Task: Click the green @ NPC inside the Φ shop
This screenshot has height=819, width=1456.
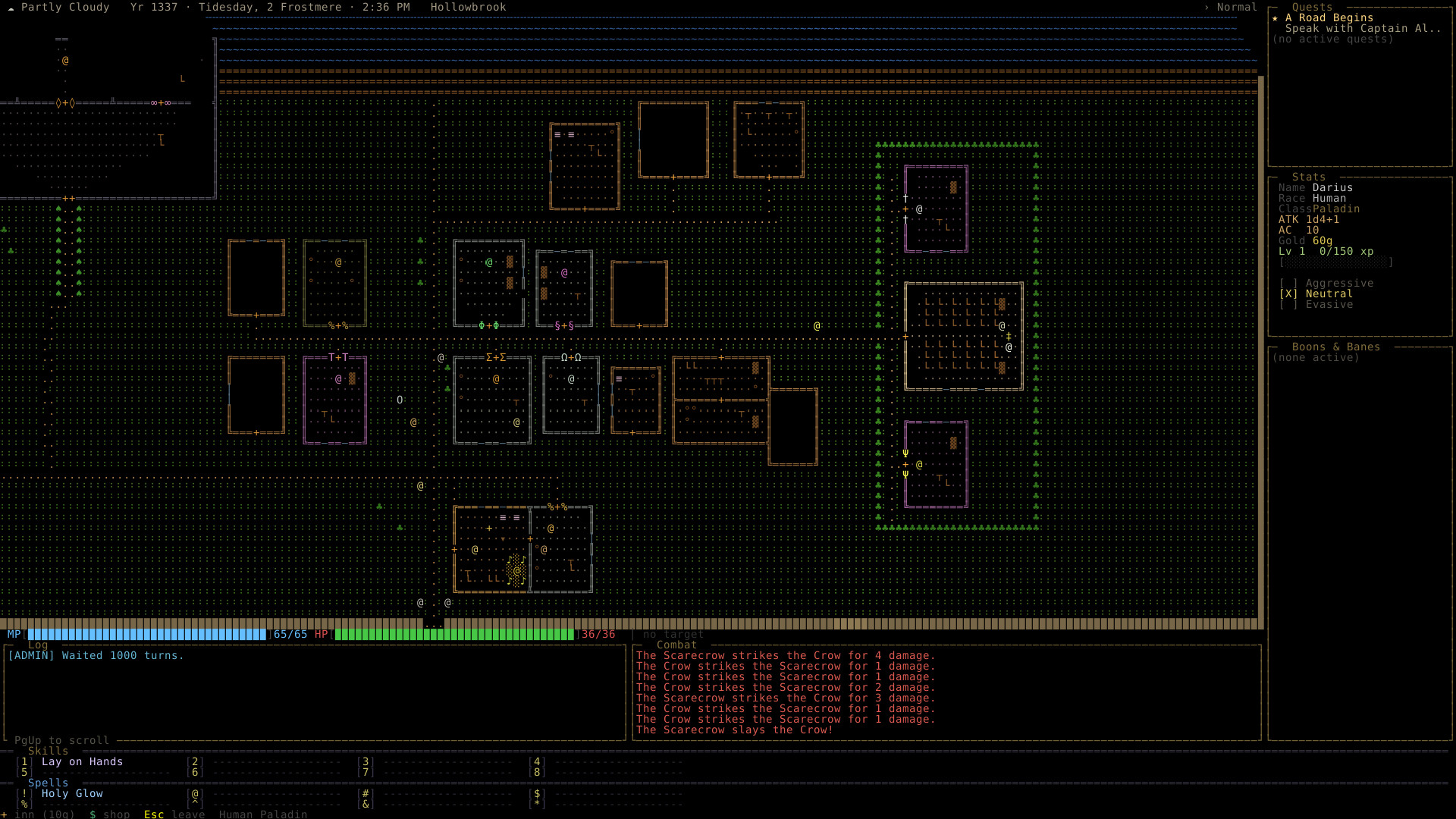Action: tap(489, 262)
